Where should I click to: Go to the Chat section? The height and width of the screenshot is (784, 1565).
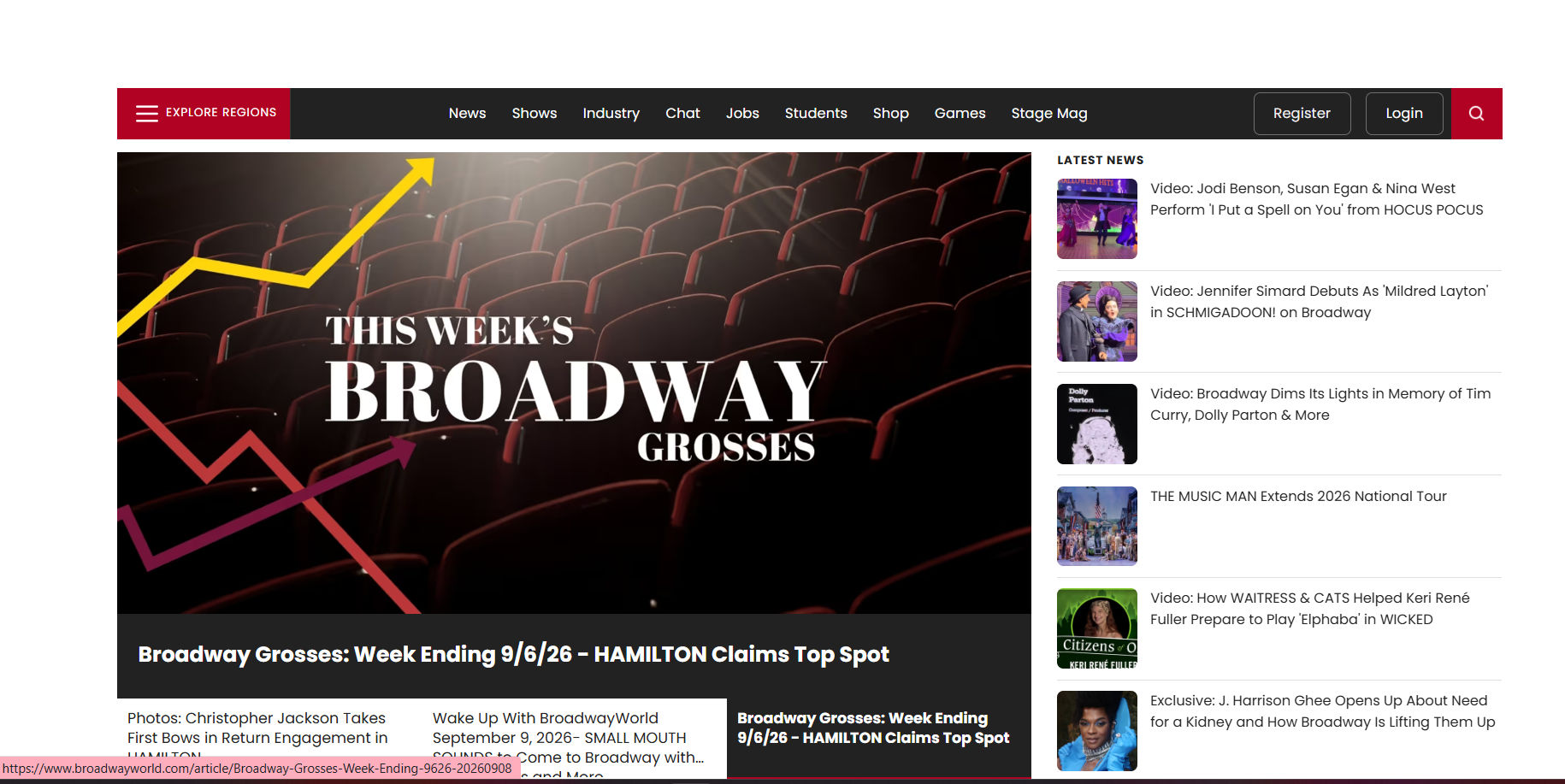[682, 113]
